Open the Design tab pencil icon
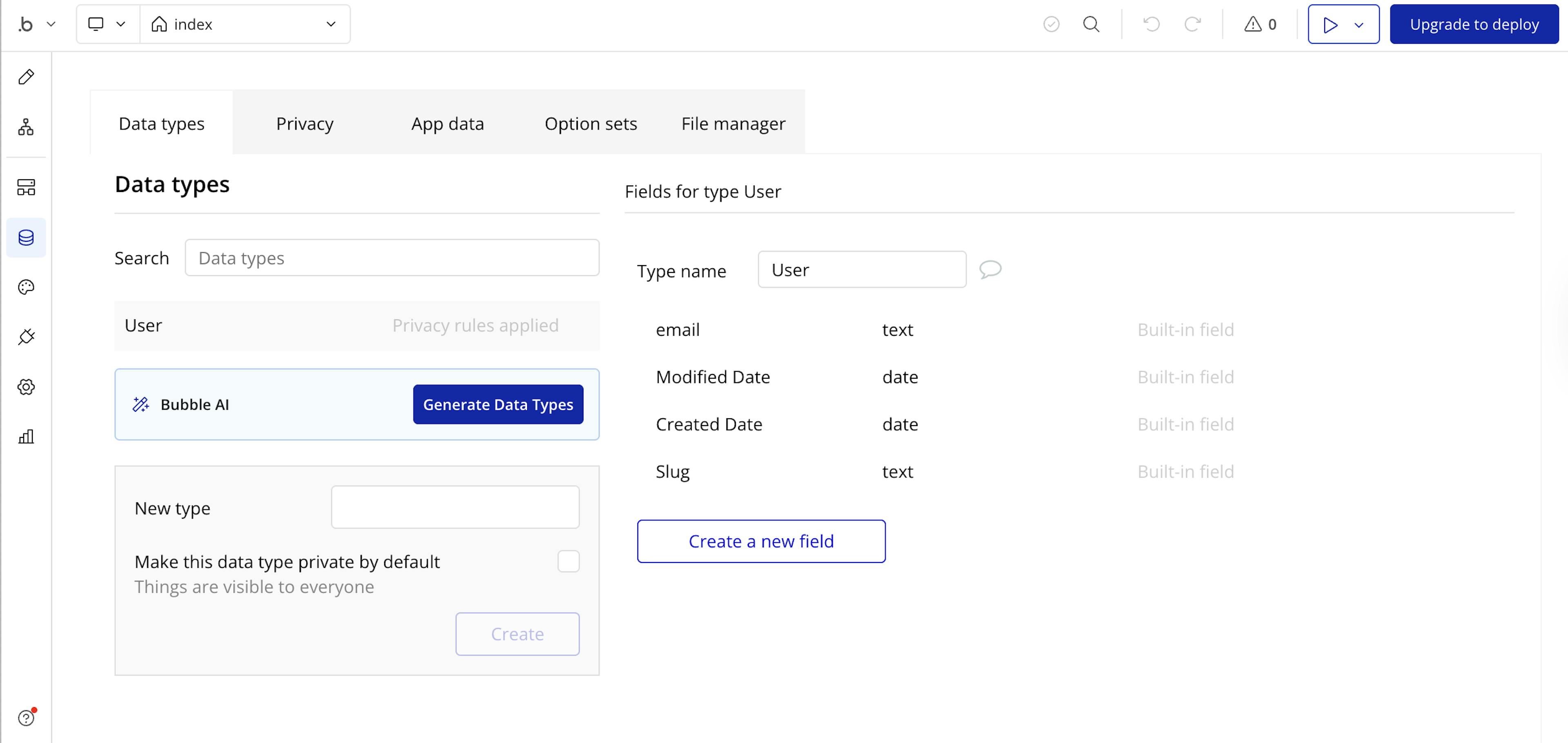This screenshot has width=1568, height=743. (26, 77)
